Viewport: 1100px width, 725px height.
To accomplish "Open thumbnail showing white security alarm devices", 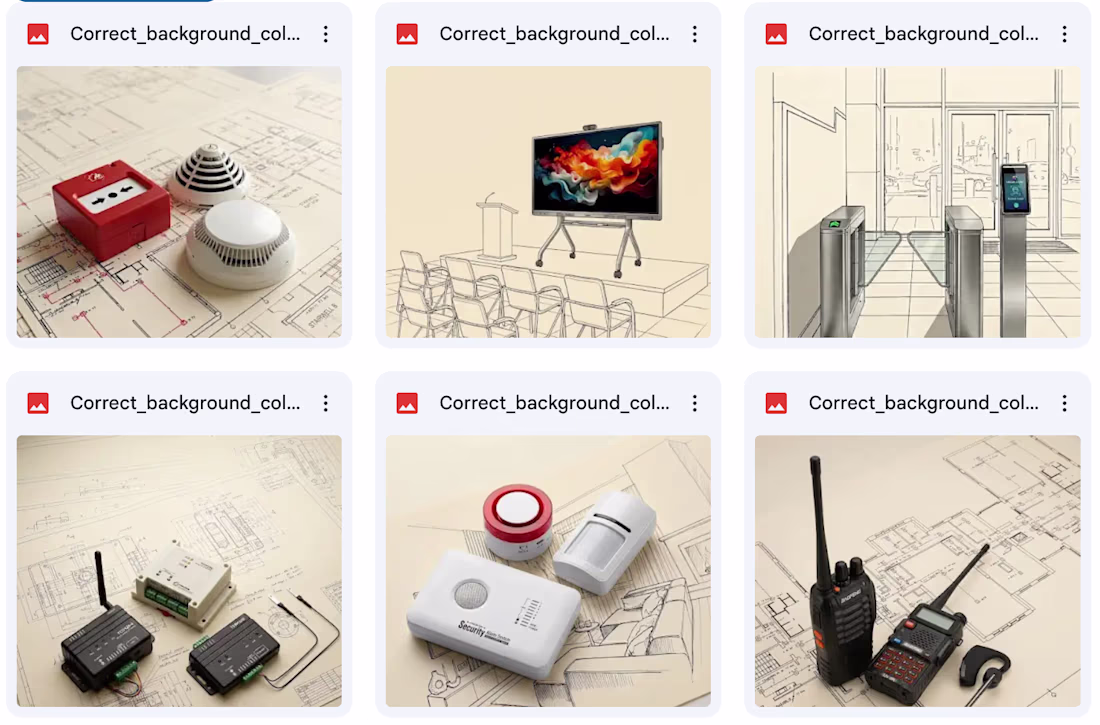I will click(x=548, y=571).
